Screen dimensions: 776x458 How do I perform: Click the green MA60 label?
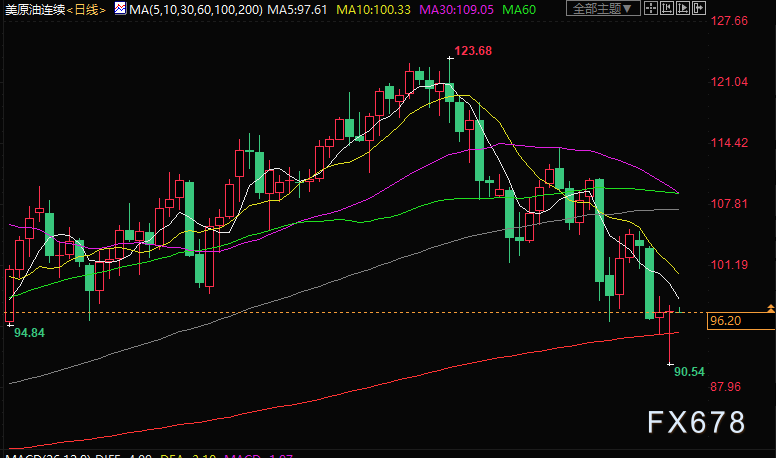coord(519,9)
